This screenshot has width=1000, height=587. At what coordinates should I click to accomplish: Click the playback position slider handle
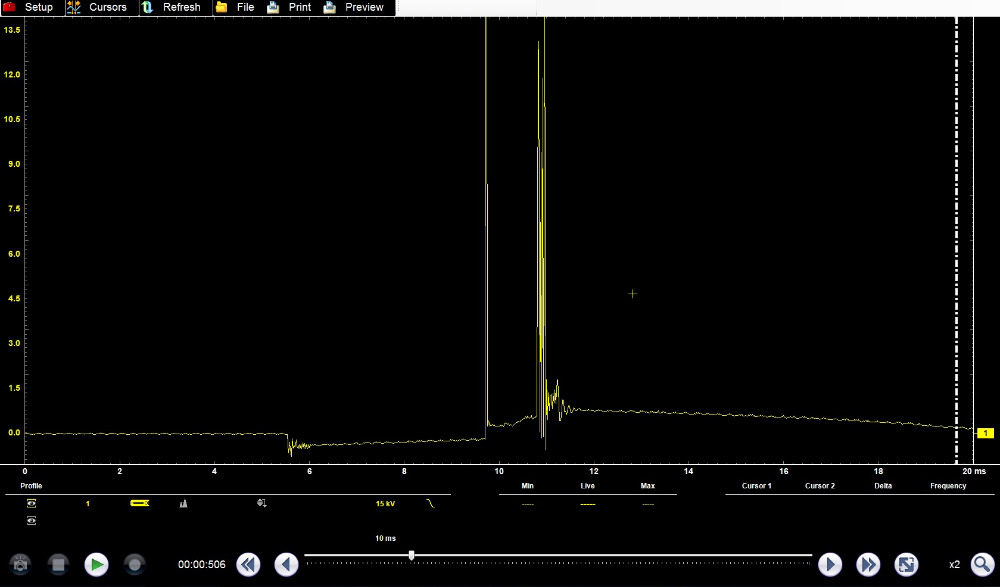point(411,555)
